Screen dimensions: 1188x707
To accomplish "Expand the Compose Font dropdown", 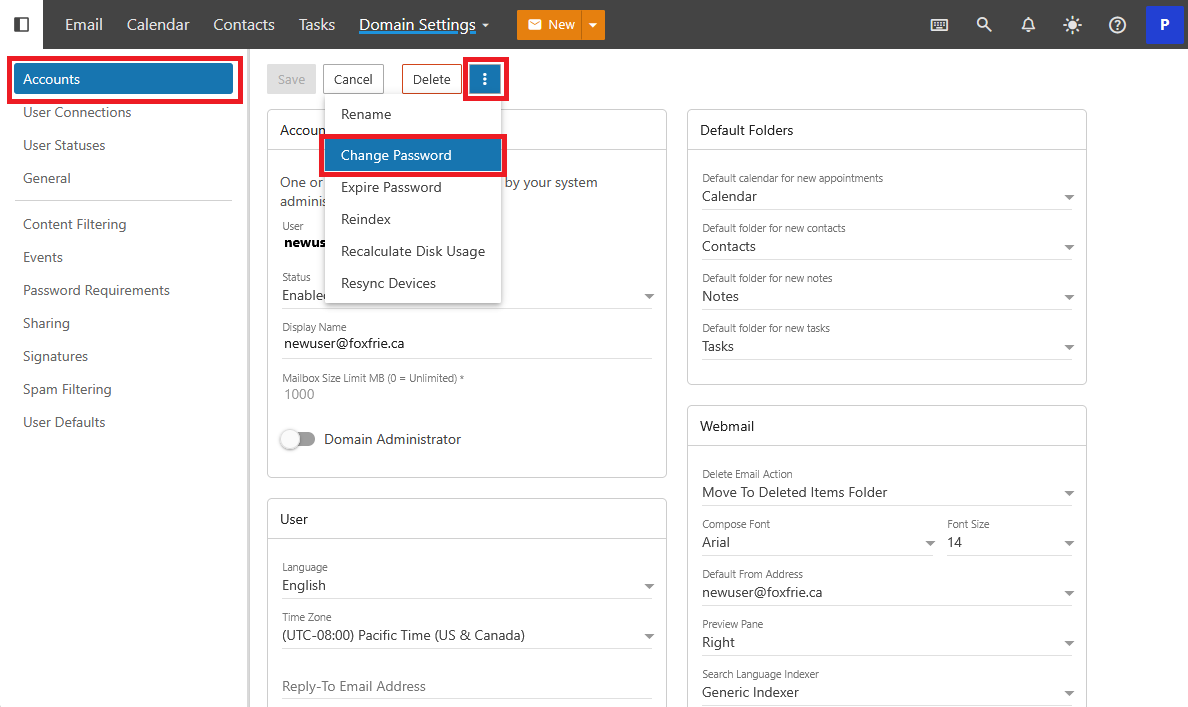I will pos(818,543).
